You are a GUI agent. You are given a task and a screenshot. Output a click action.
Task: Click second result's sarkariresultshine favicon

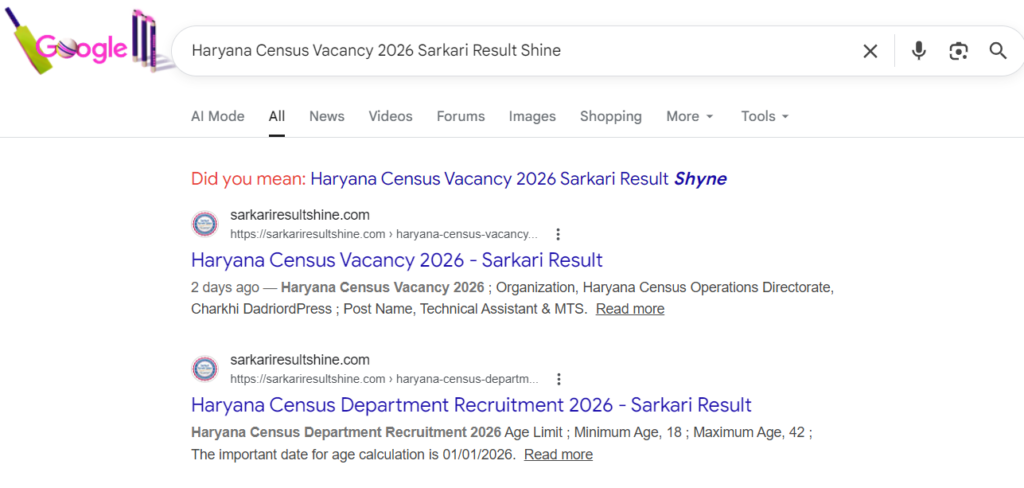point(205,369)
